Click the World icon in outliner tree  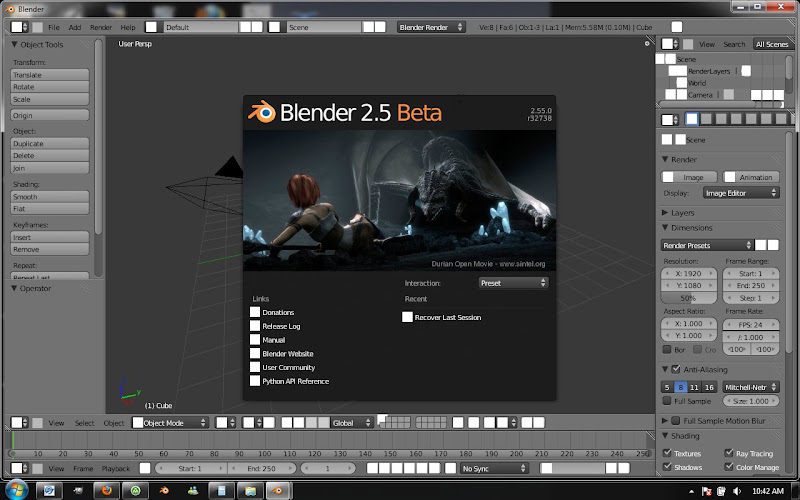pos(682,82)
